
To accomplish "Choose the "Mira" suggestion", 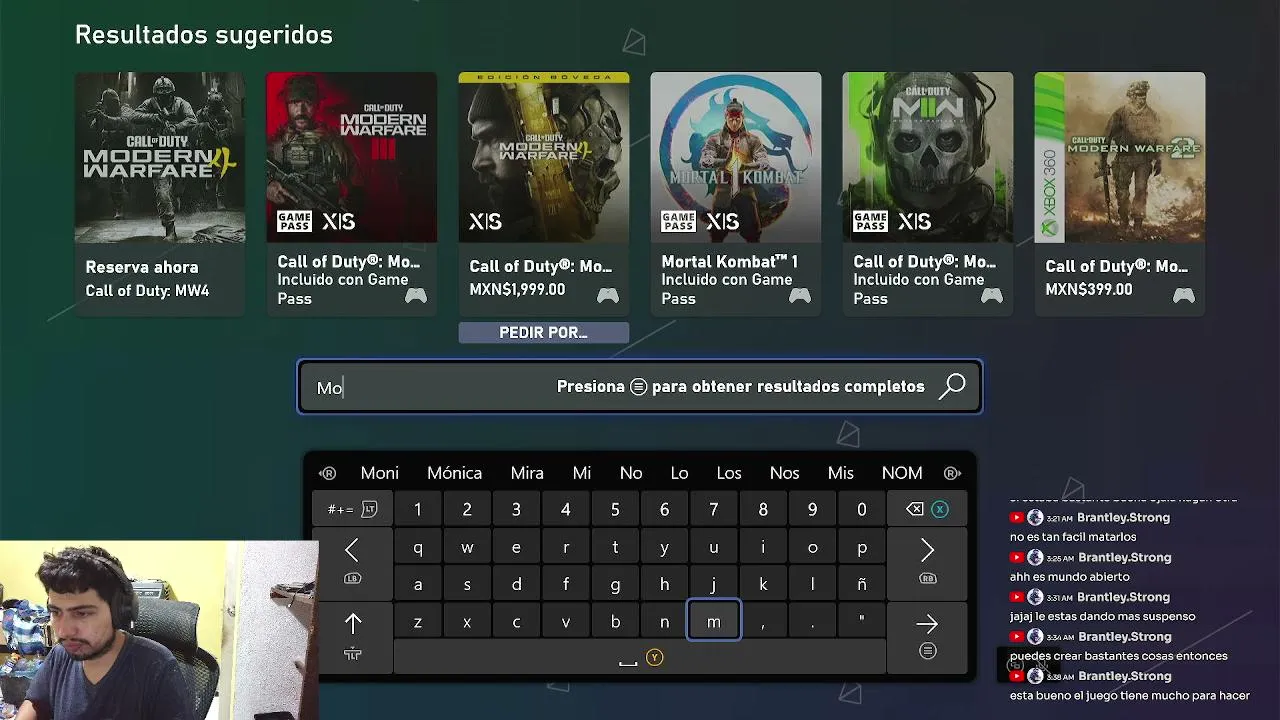I will point(527,473).
